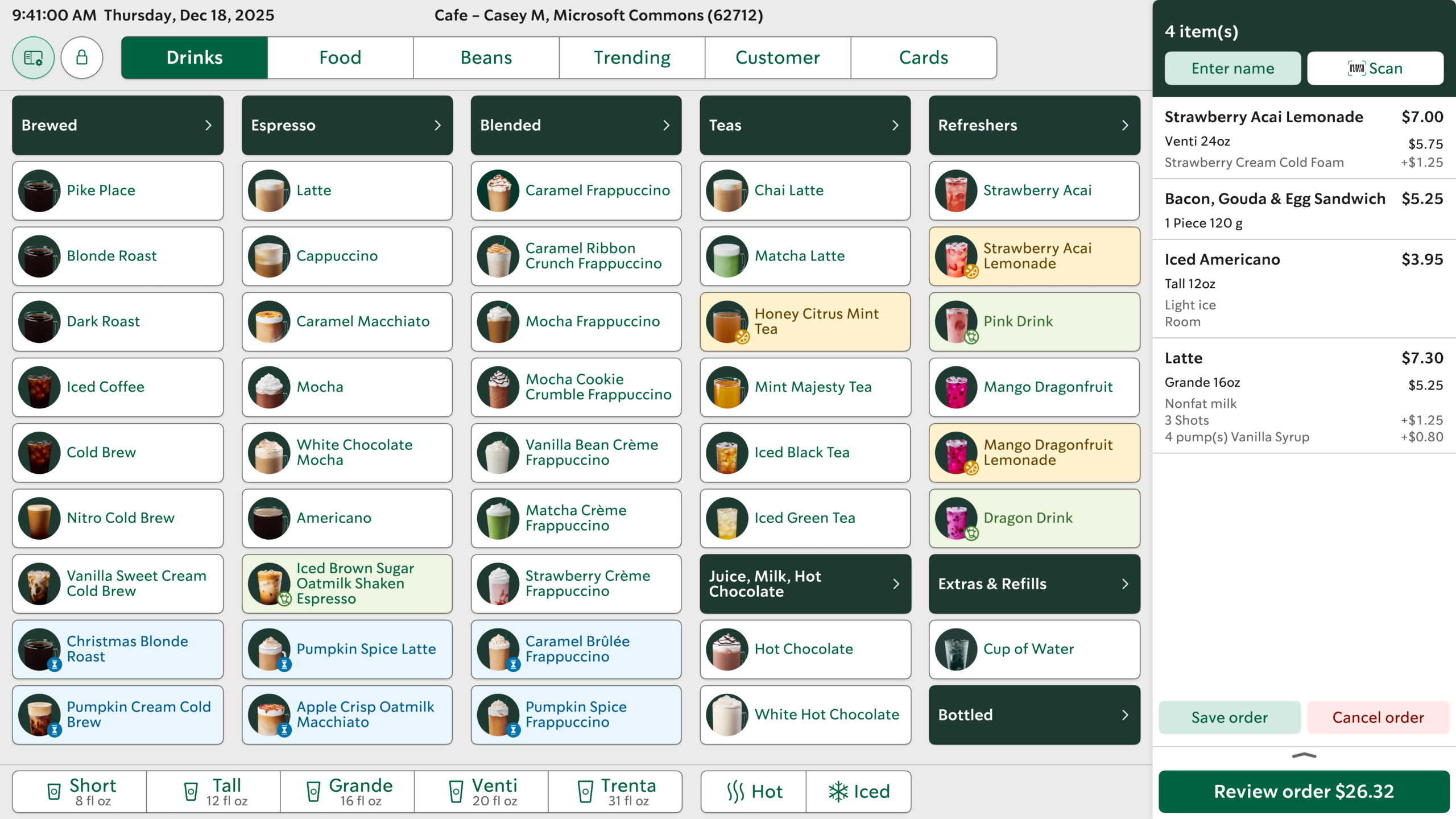Viewport: 1456px width, 819px height.
Task: Select Short 8 fl oz size
Action: (80, 792)
